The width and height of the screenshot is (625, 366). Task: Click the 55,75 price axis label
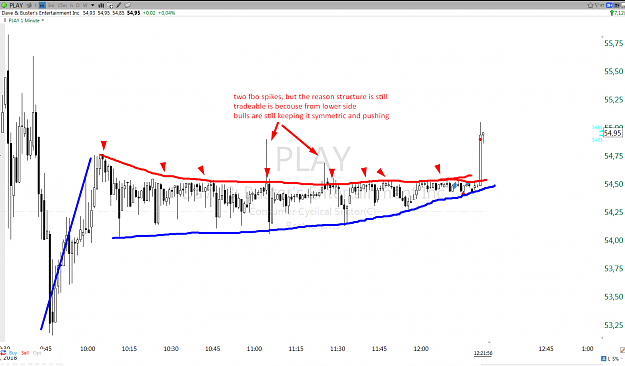pos(613,43)
